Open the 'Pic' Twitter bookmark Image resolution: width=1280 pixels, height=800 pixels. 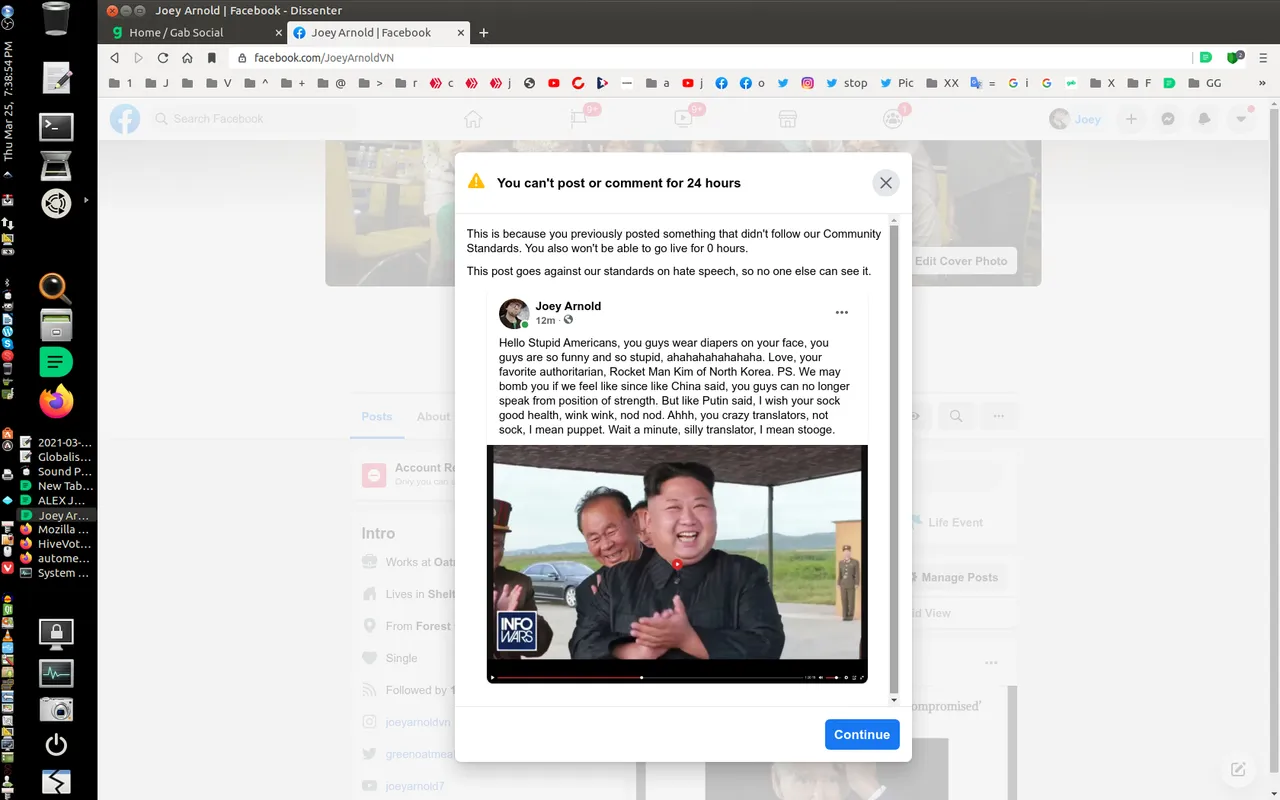(x=897, y=83)
